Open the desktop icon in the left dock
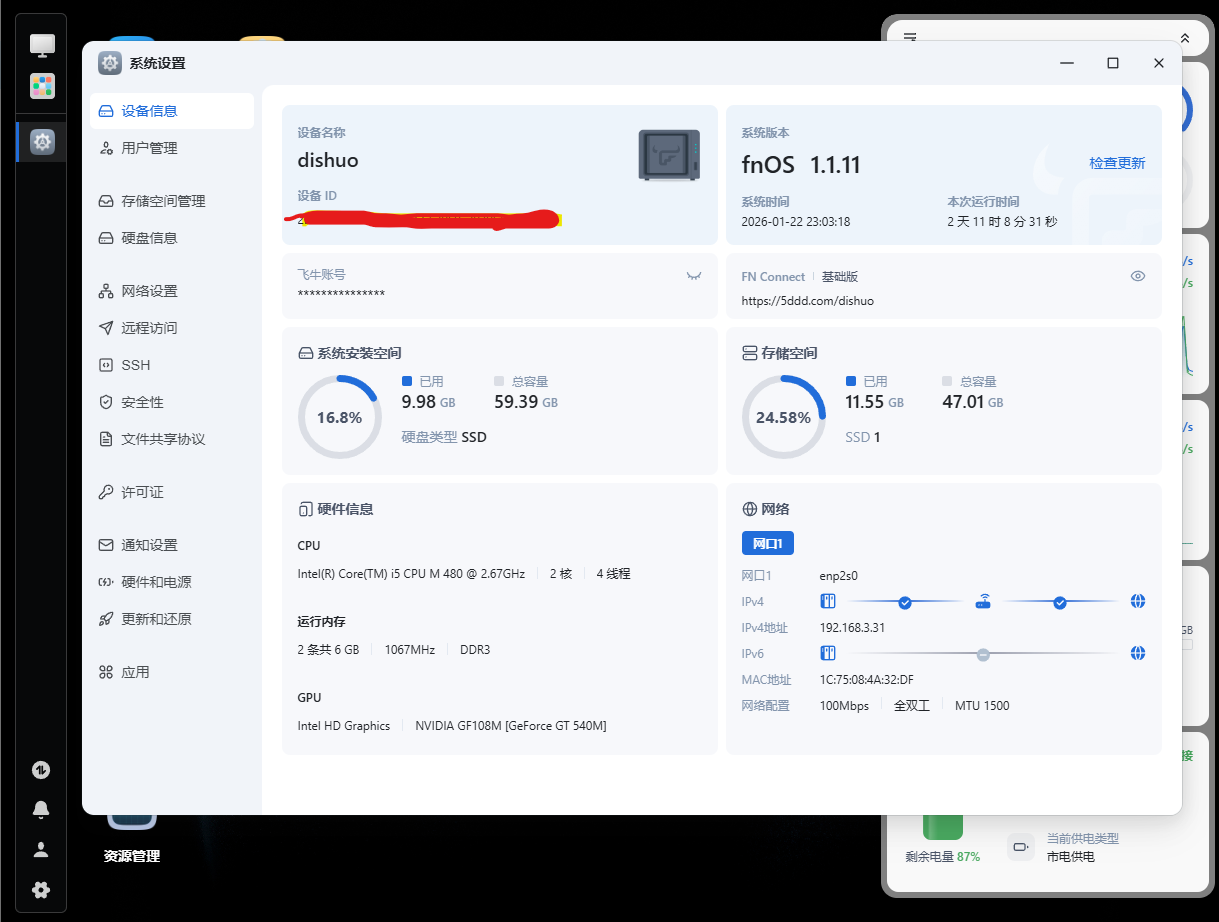Image resolution: width=1219 pixels, height=922 pixels. tap(42, 45)
